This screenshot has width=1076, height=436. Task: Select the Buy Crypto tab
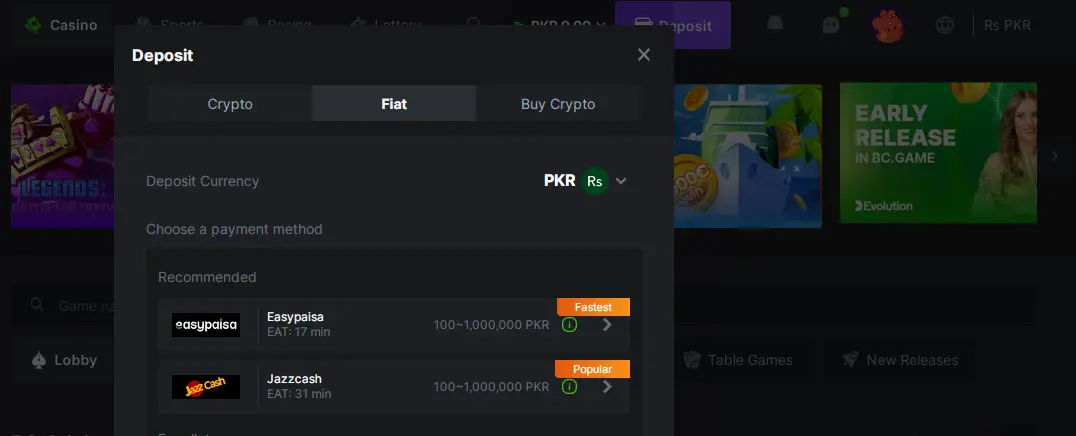pyautogui.click(x=558, y=104)
